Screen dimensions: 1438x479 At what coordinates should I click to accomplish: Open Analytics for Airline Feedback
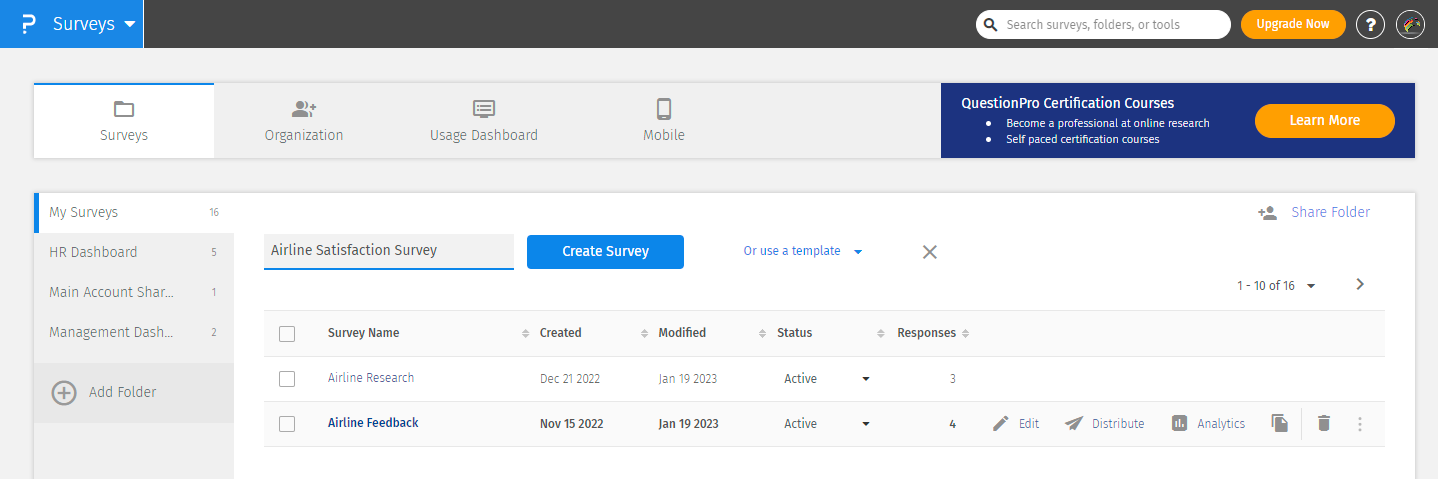[x=1208, y=424]
